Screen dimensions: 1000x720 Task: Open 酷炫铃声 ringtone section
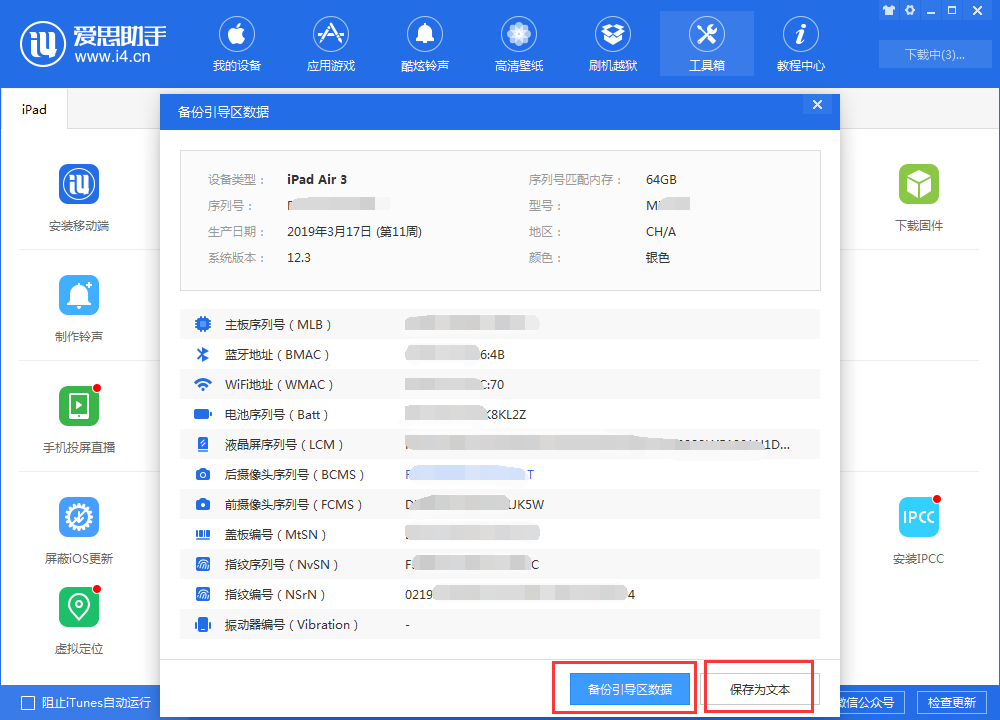click(425, 44)
